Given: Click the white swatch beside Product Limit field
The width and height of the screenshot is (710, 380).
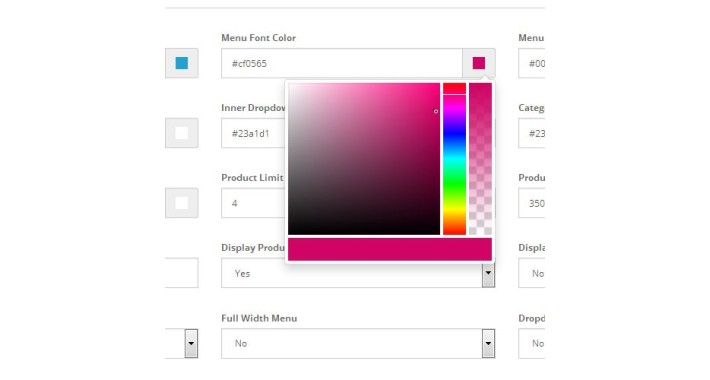Looking at the screenshot, I should pyautogui.click(x=182, y=203).
